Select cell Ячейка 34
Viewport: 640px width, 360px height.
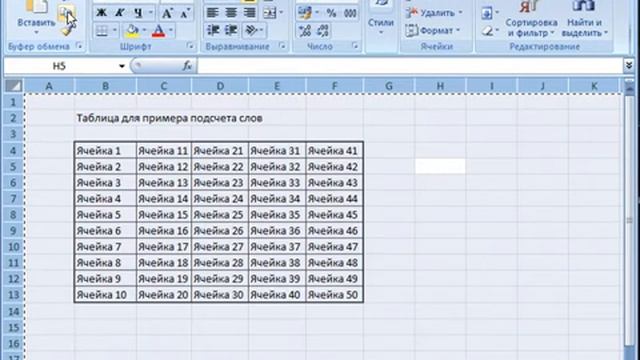pos(277,199)
